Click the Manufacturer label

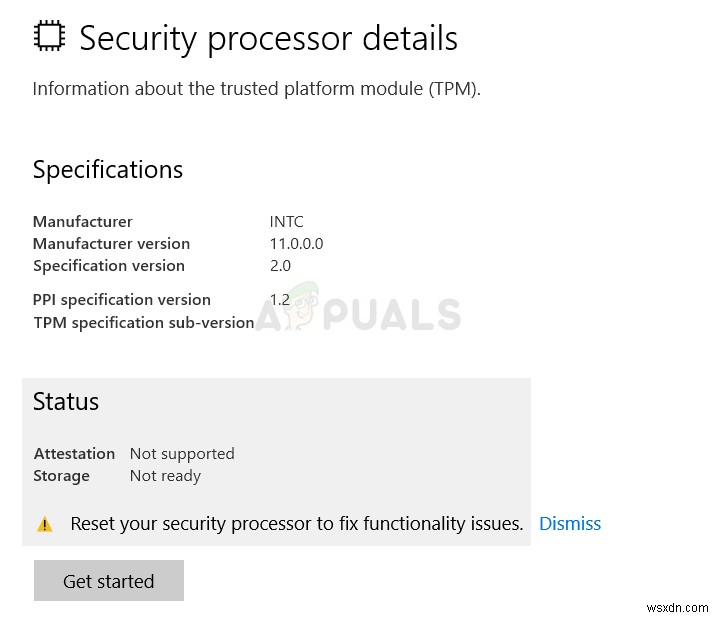[82, 221]
